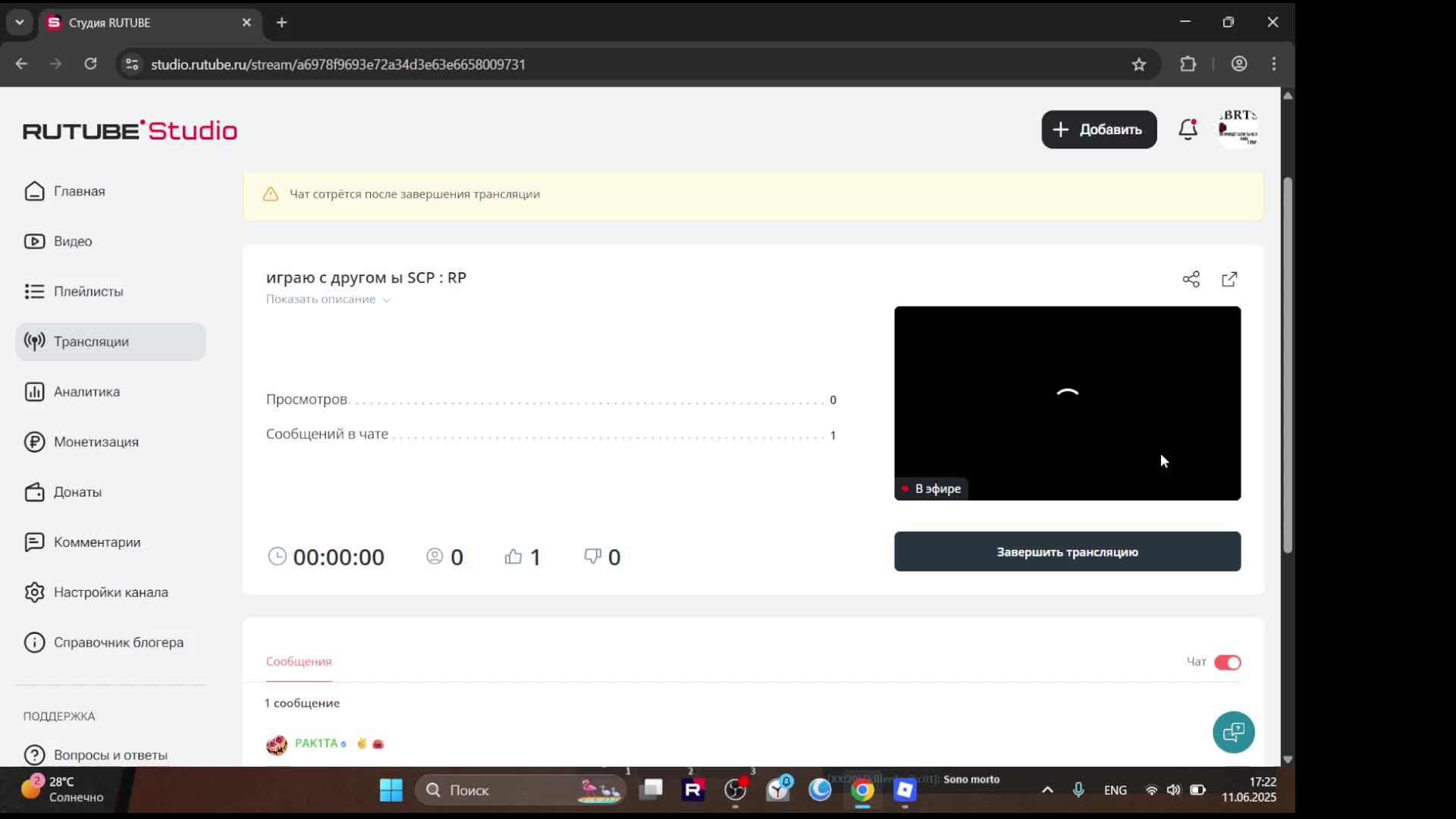Close the Студия RUTUBE tab
The height and width of the screenshot is (819, 1456).
(246, 23)
